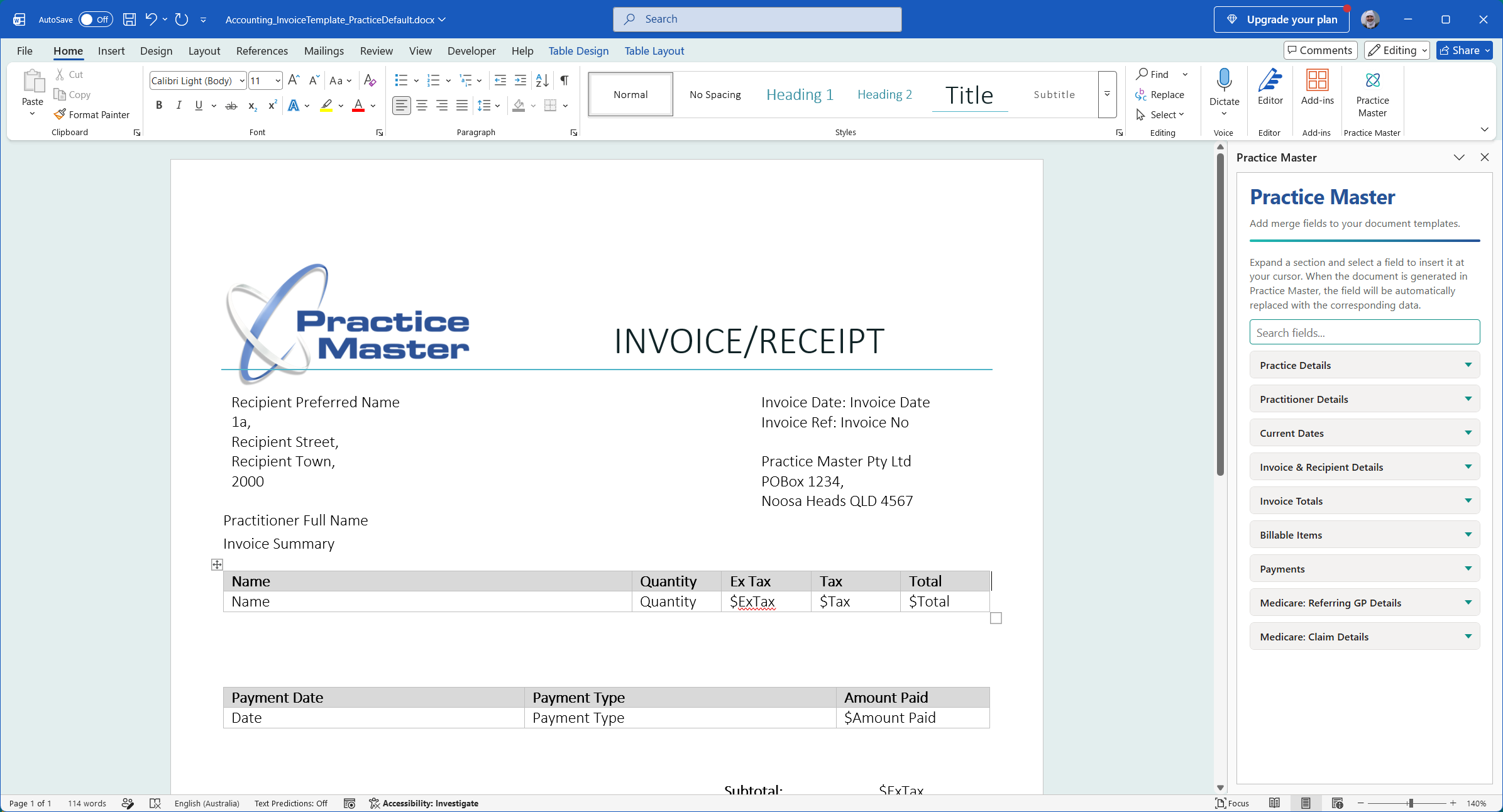
Task: Toggle show paragraph marks
Action: click(x=564, y=80)
